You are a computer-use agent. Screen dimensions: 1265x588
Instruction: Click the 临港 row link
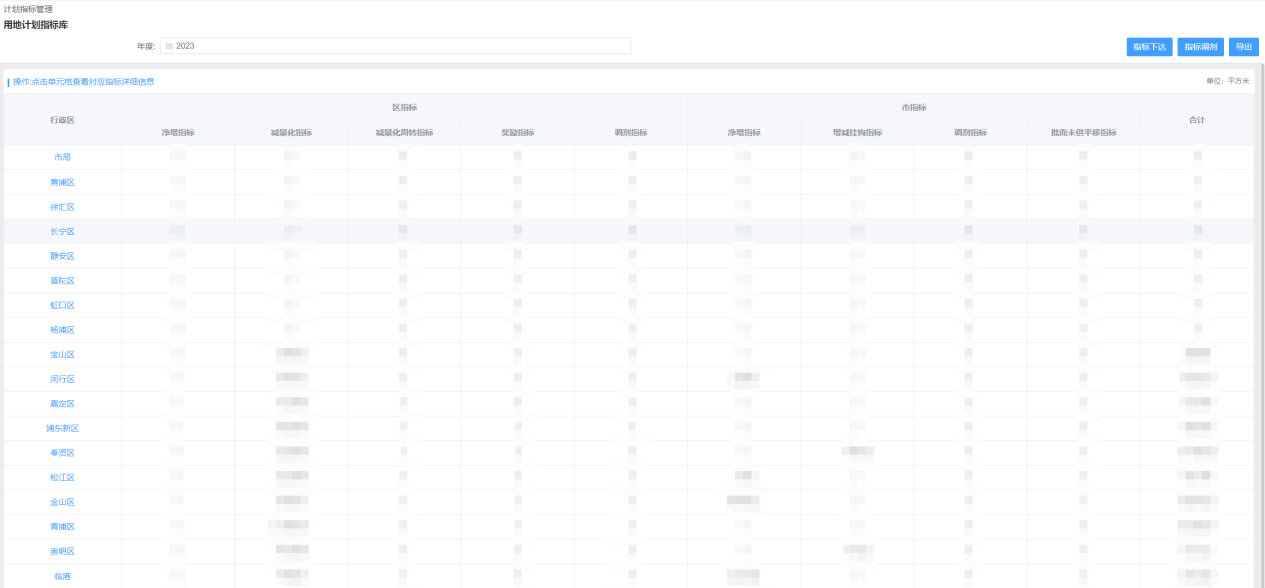(x=62, y=576)
